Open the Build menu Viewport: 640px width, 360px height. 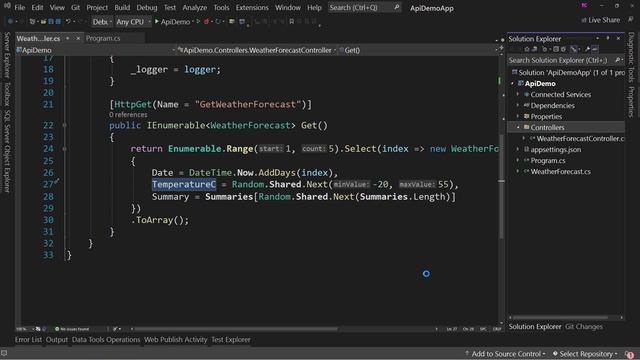coord(122,7)
